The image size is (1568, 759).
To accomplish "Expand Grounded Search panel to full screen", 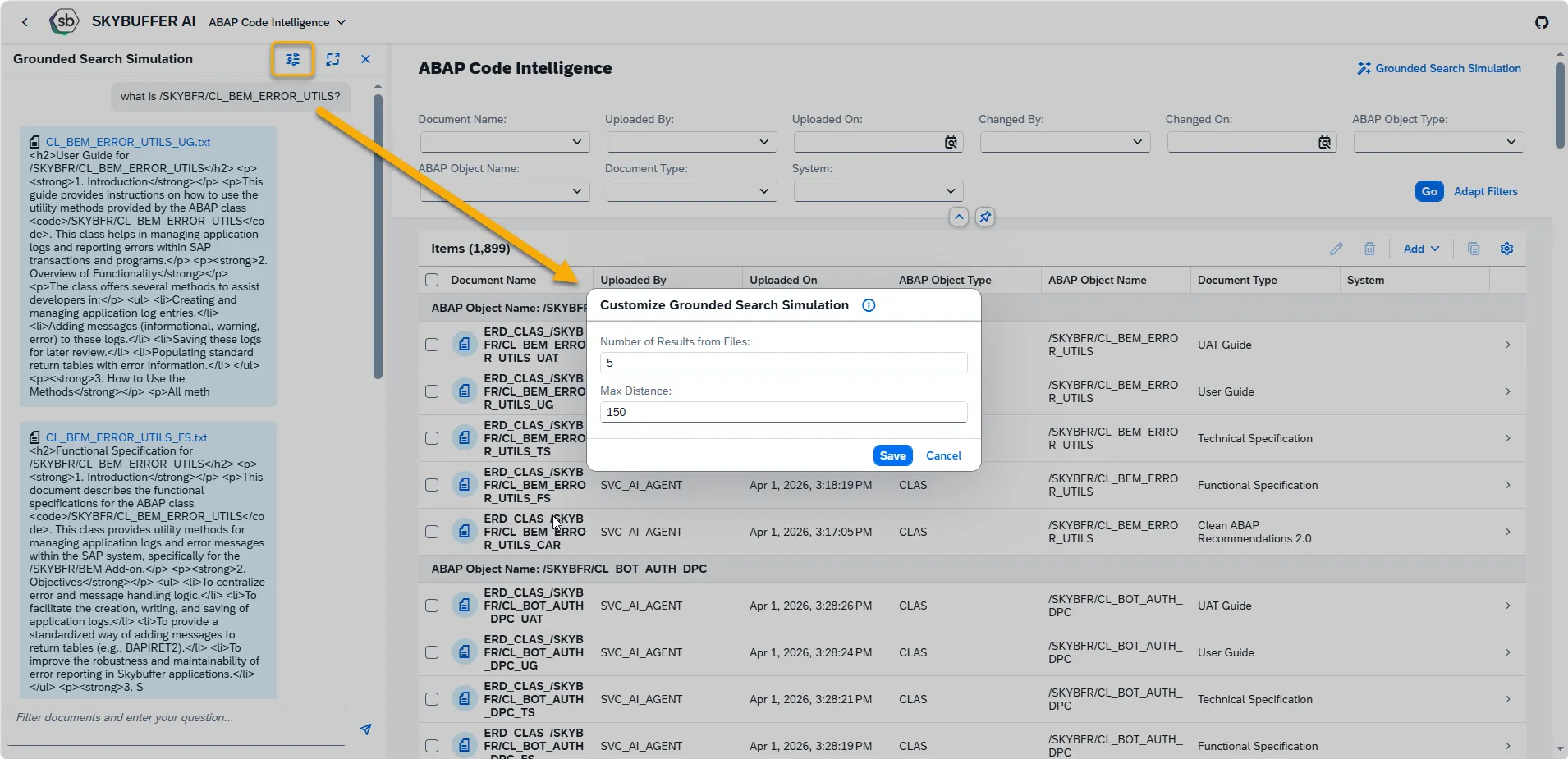I will (332, 59).
